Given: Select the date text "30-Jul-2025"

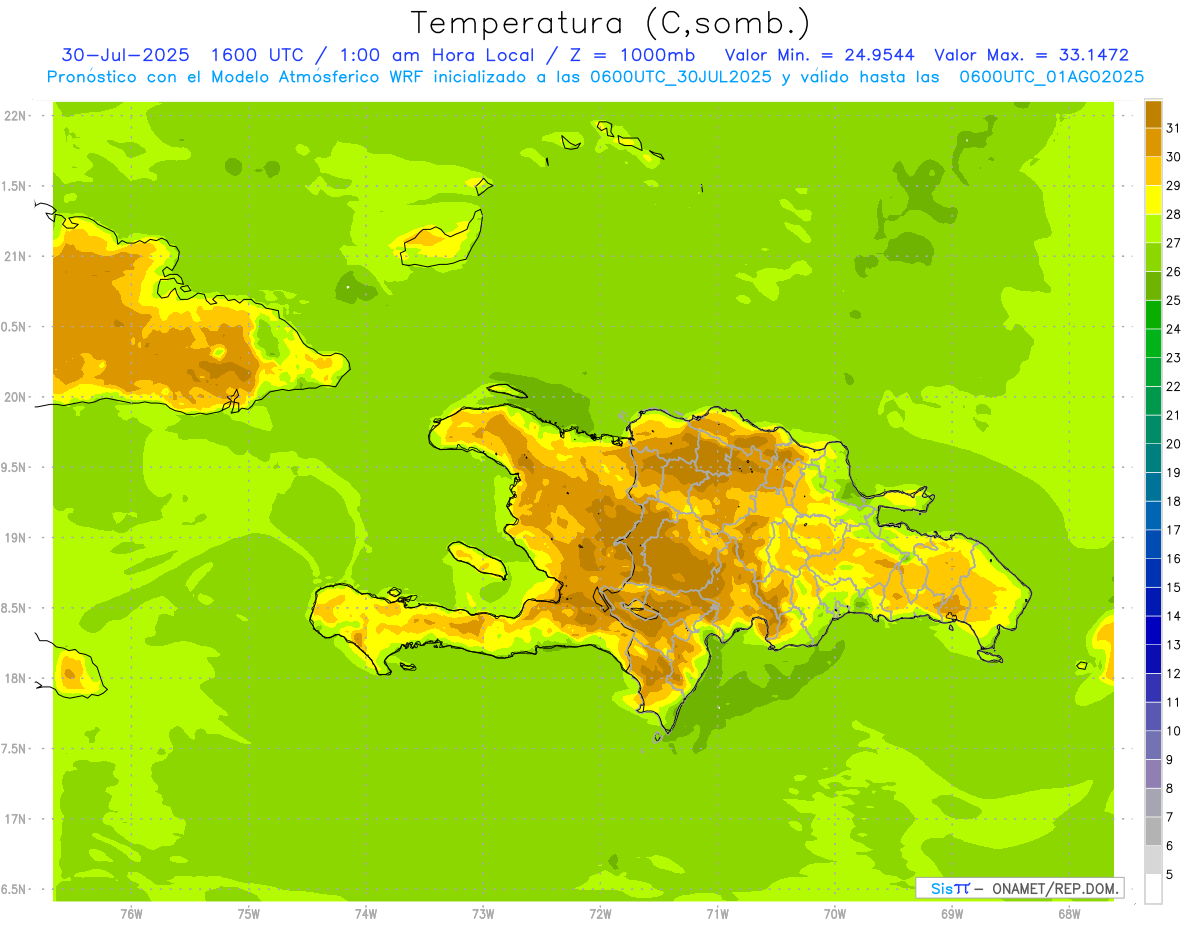Looking at the screenshot, I should coord(125,55).
